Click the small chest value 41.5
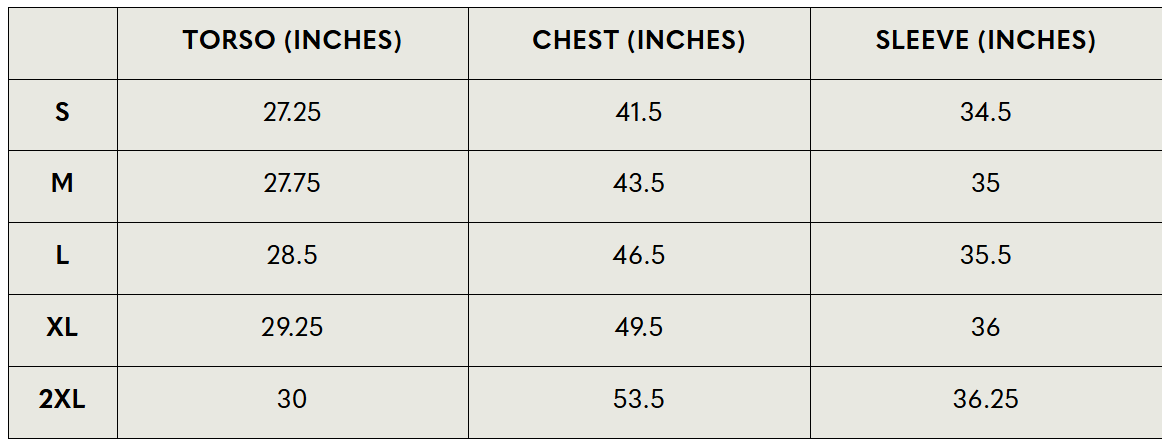The image size is (1167, 448). click(x=639, y=112)
